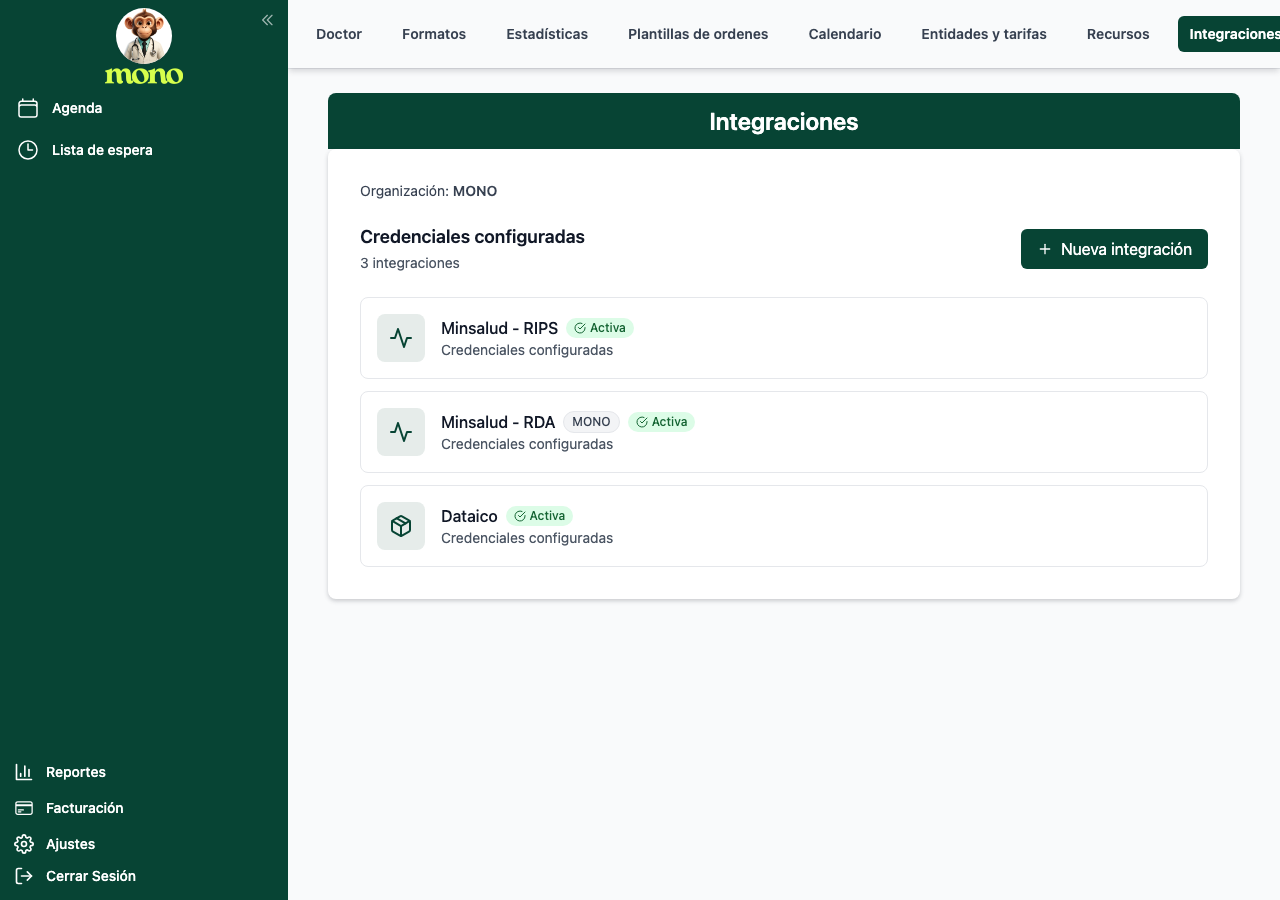Go to the Estadísticas tab
The width and height of the screenshot is (1280, 900).
[x=547, y=34]
